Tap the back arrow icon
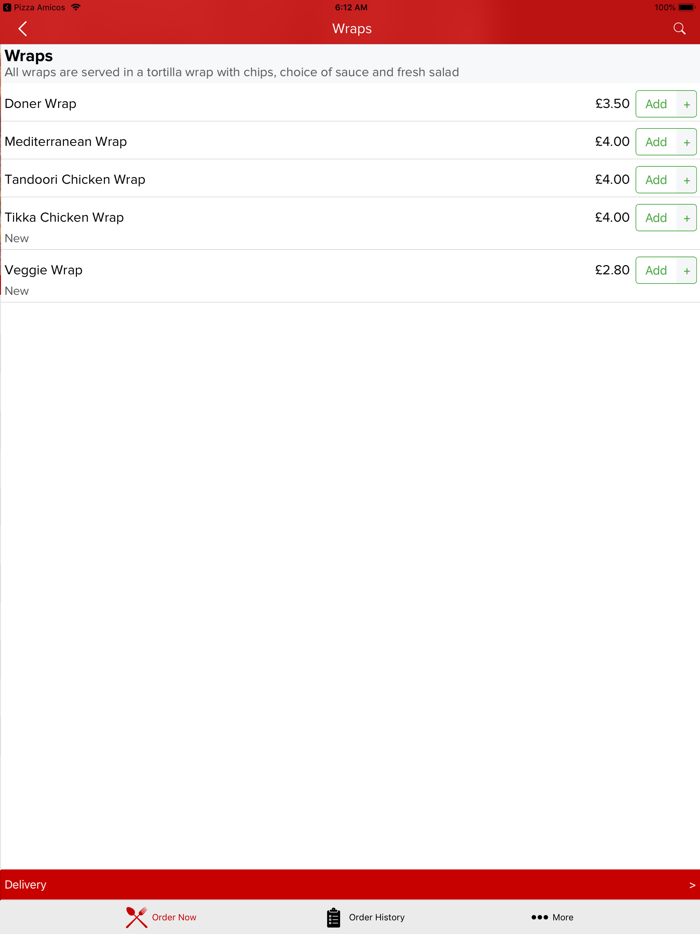This screenshot has width=700, height=934. click(22, 29)
